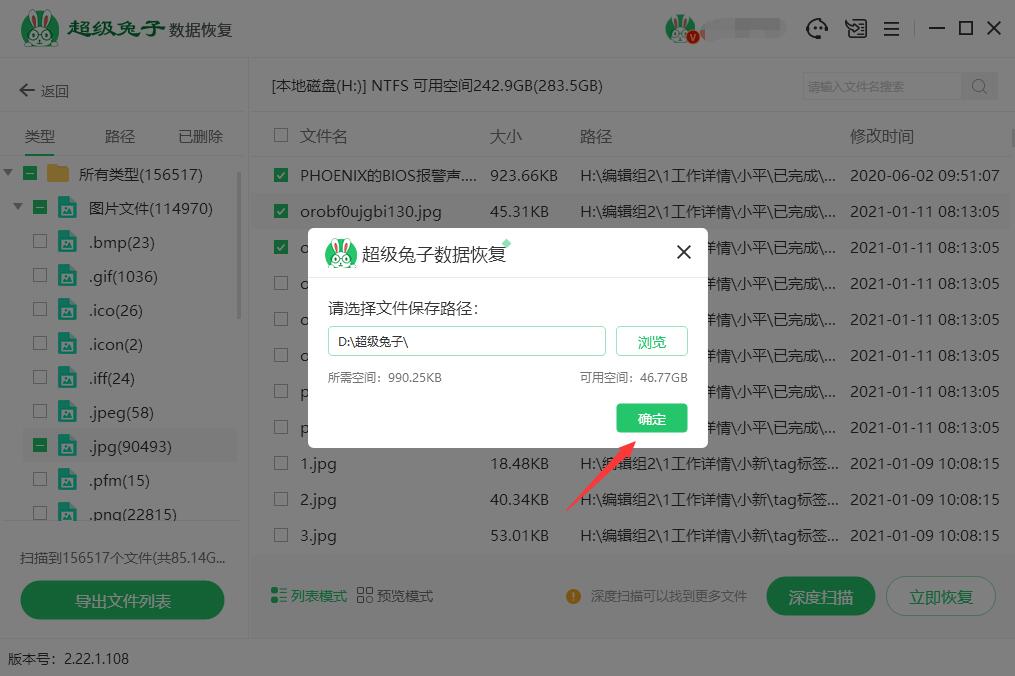The width and height of the screenshot is (1015, 676).
Task: Open the user avatar profile icon
Action: [x=681, y=29]
